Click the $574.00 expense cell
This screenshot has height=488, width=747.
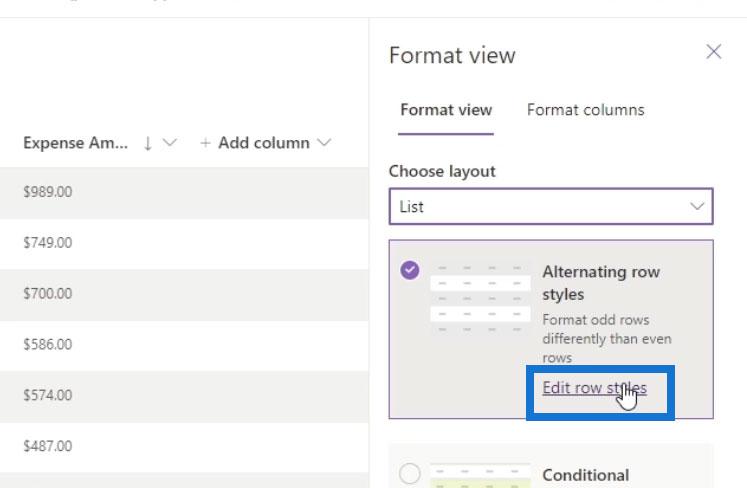coord(48,395)
